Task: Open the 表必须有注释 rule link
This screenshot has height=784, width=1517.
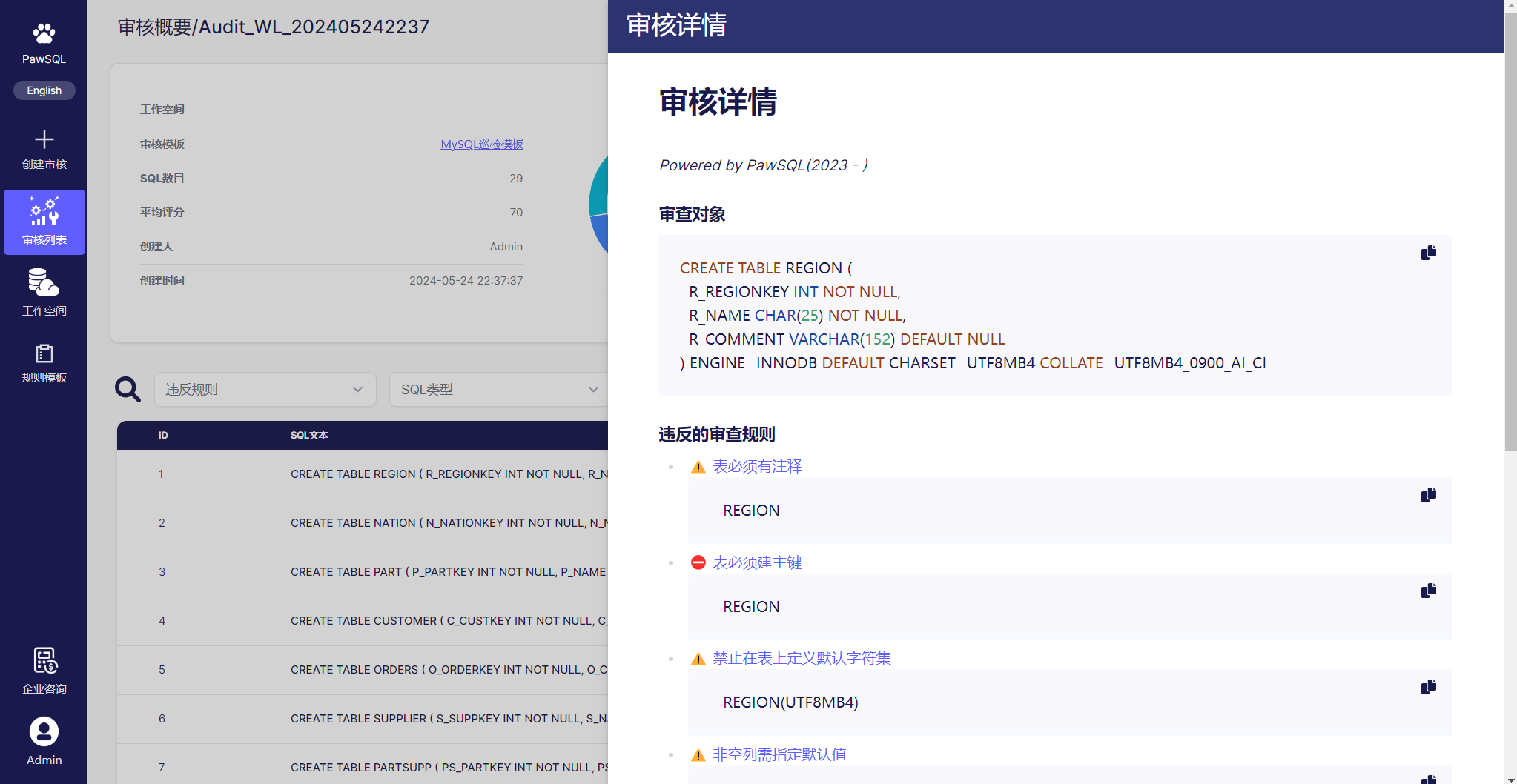Action: pos(757,466)
